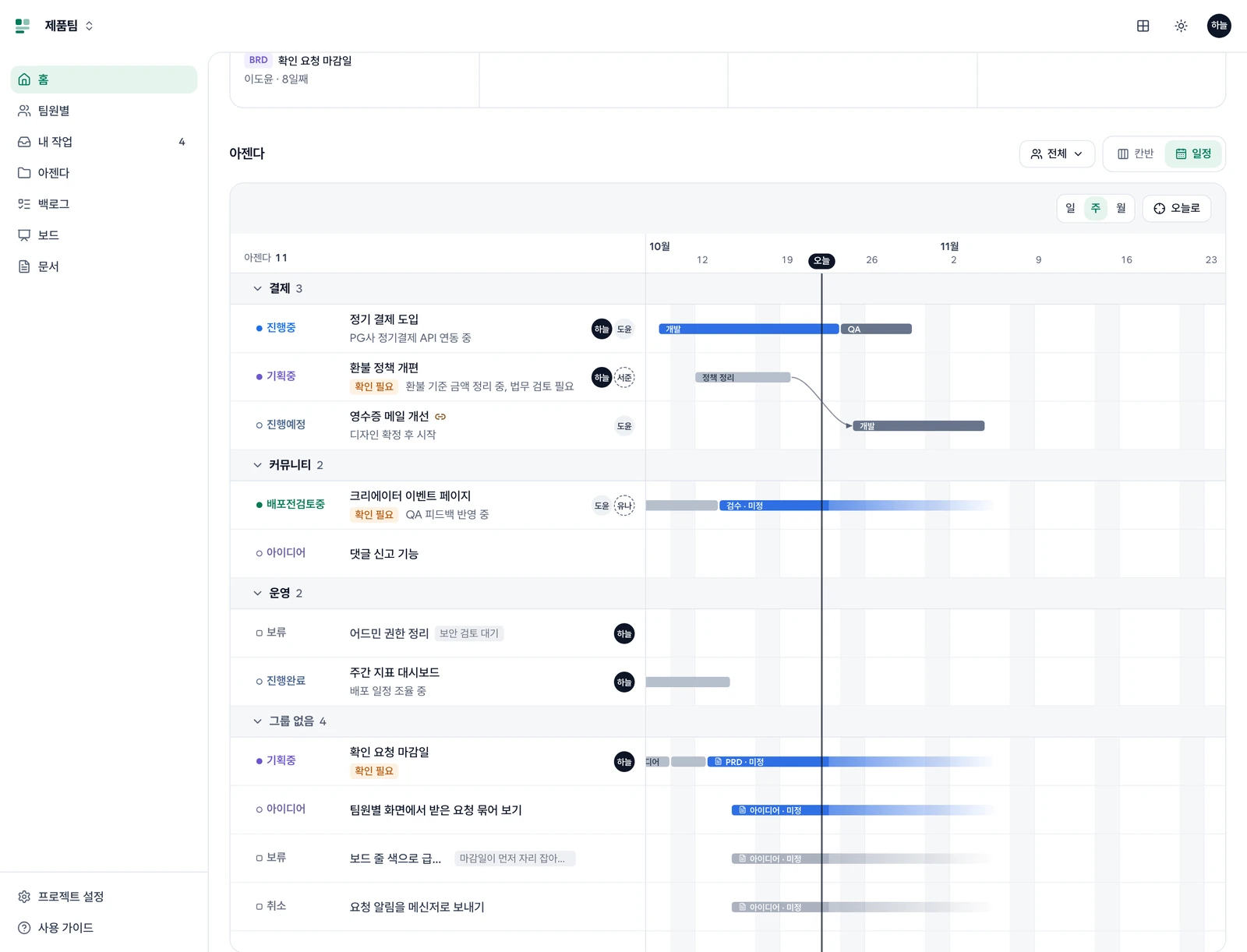Select 주 (week) timeline scale
The width and height of the screenshot is (1247, 952).
pos(1096,208)
